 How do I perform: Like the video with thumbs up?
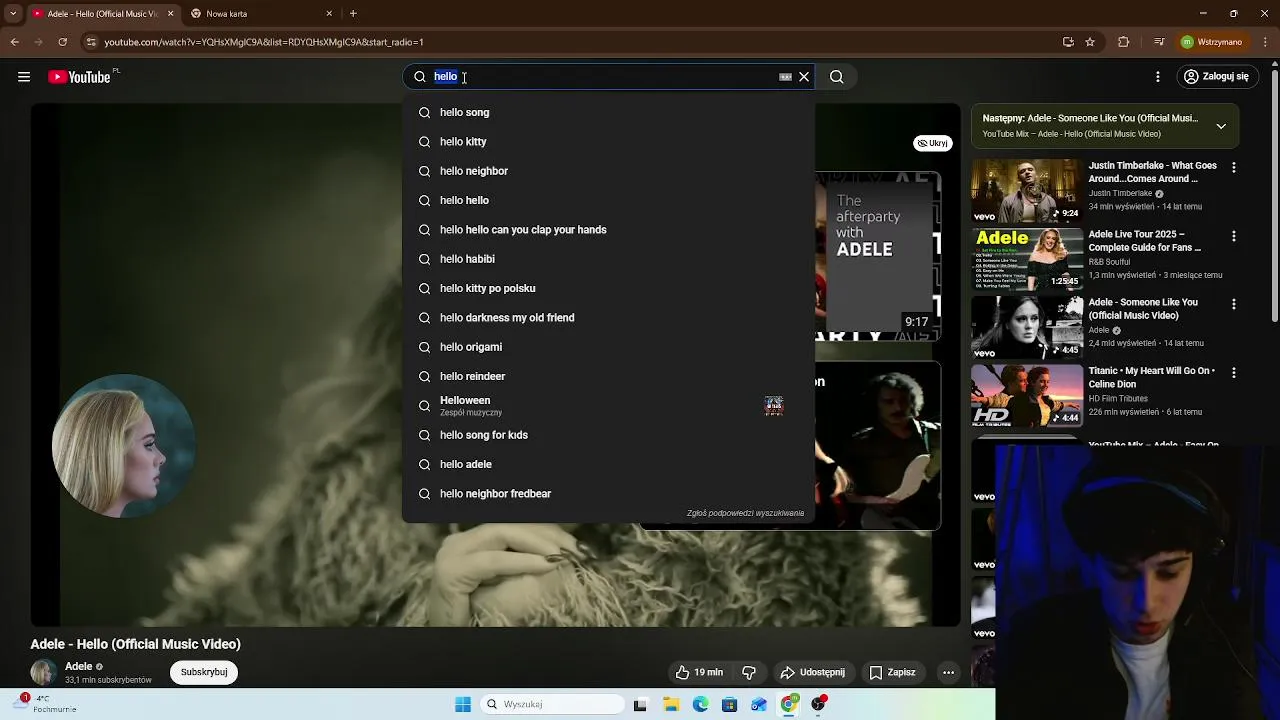pos(699,673)
